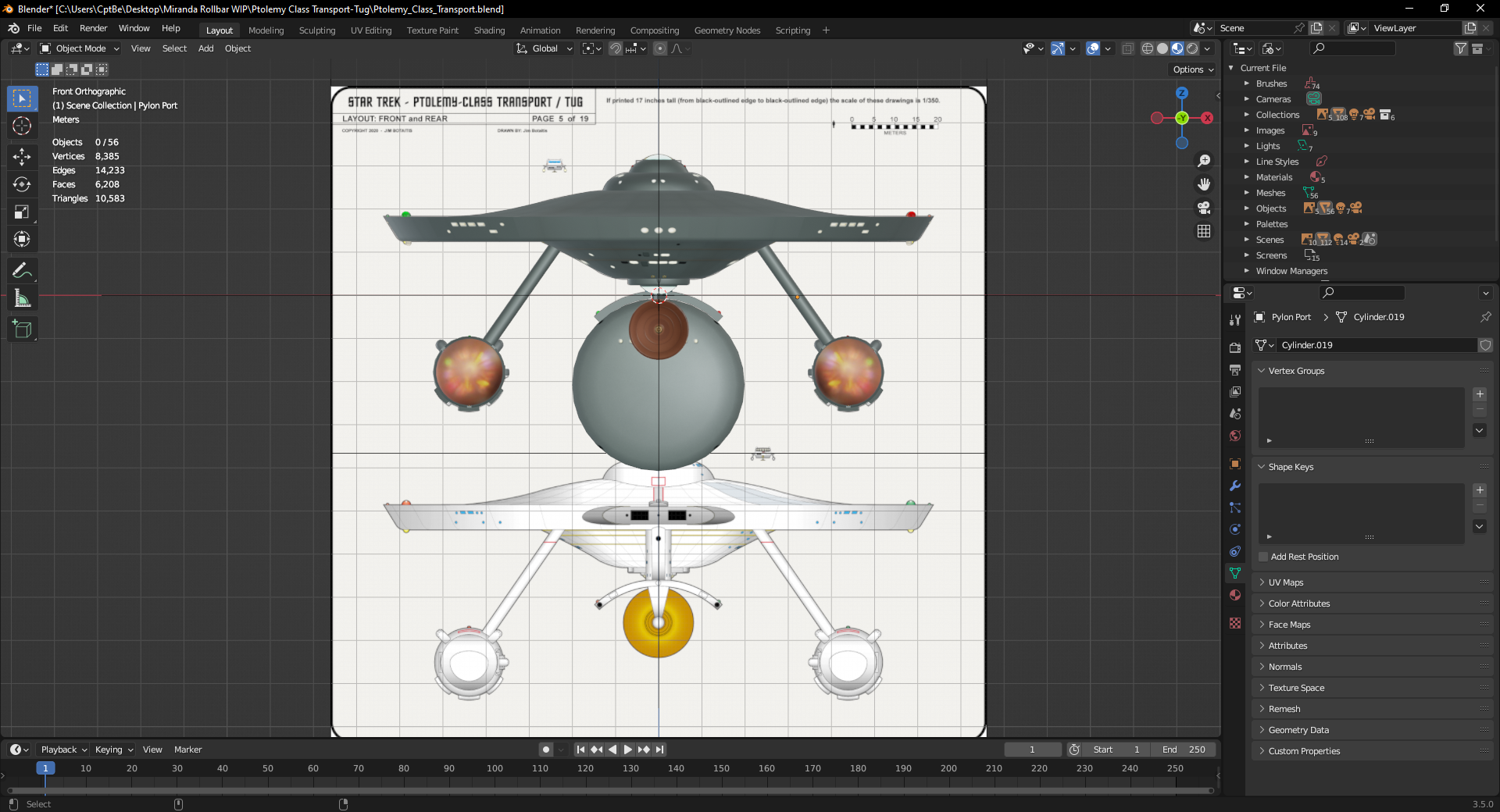Open the viewport Add menu
Screen dimensions: 1500x812
(x=205, y=48)
